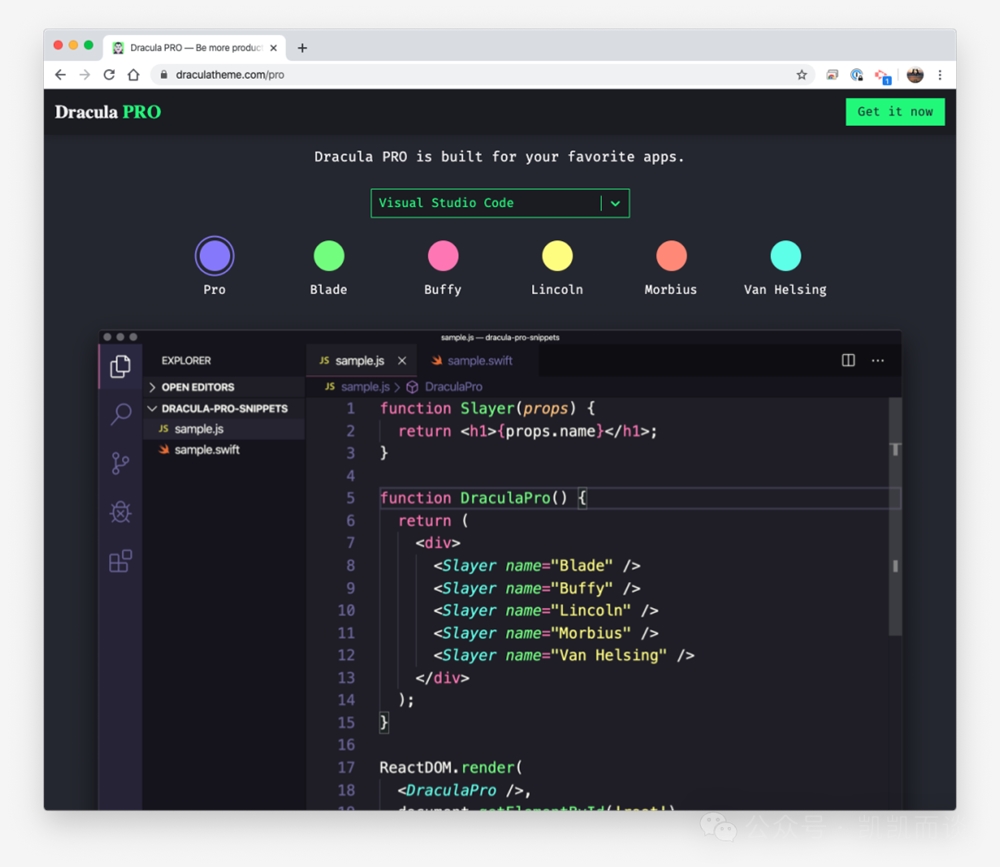Open the user profile avatar
Viewport: 1000px width, 867px height.
click(915, 75)
